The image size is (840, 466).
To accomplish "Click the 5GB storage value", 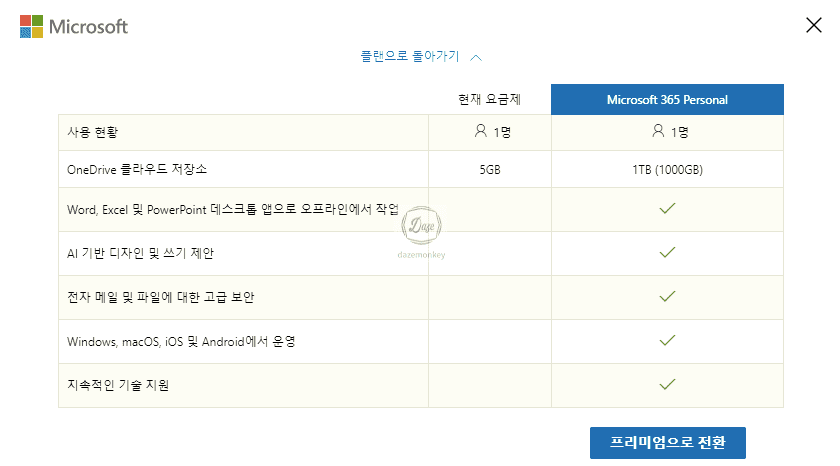I will coord(490,170).
